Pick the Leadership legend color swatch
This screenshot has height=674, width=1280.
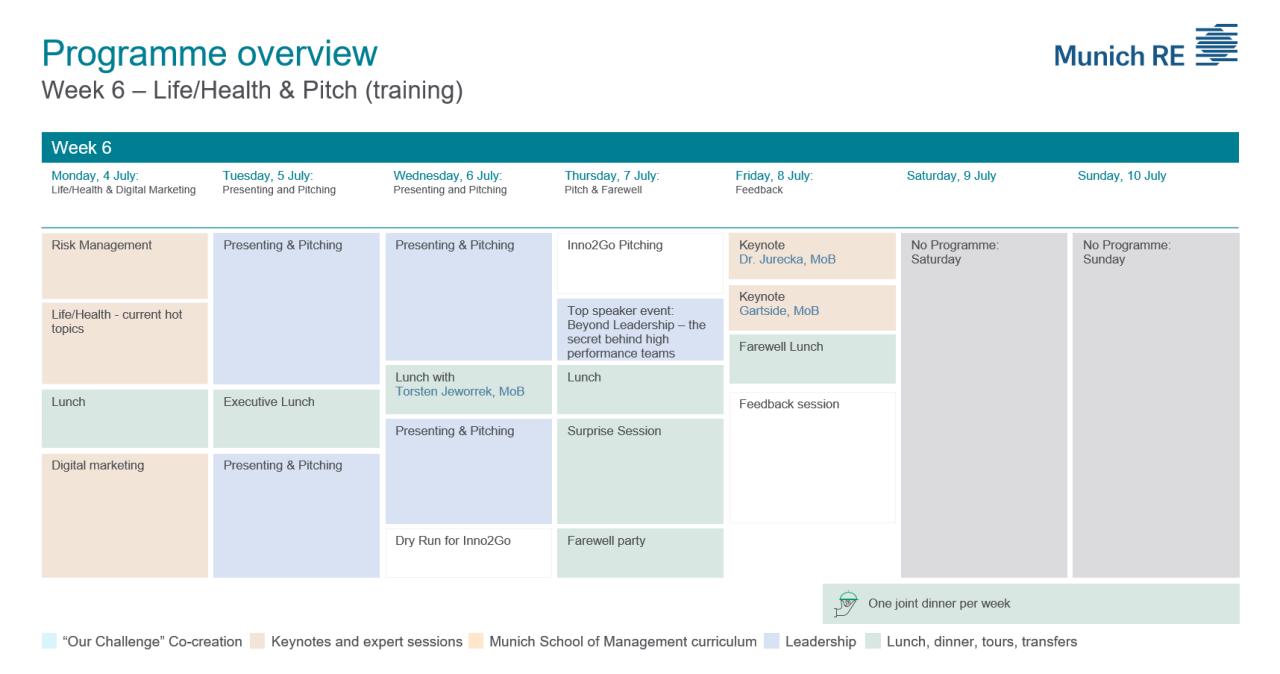point(771,642)
